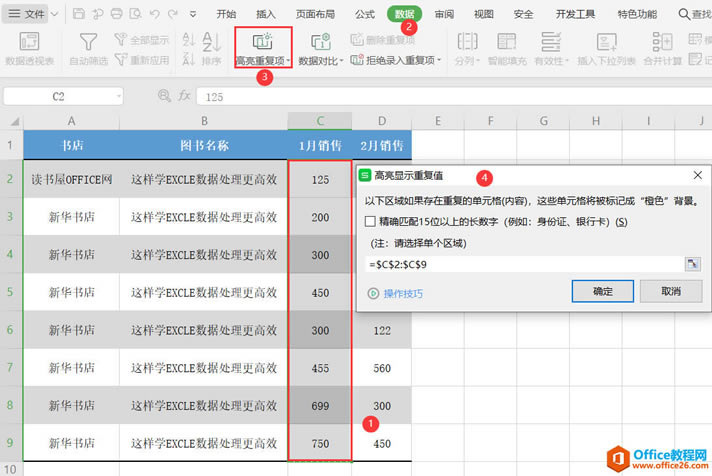This screenshot has height=476, width=712.
Task: Click the 查找 search icon
Action: 684,14
